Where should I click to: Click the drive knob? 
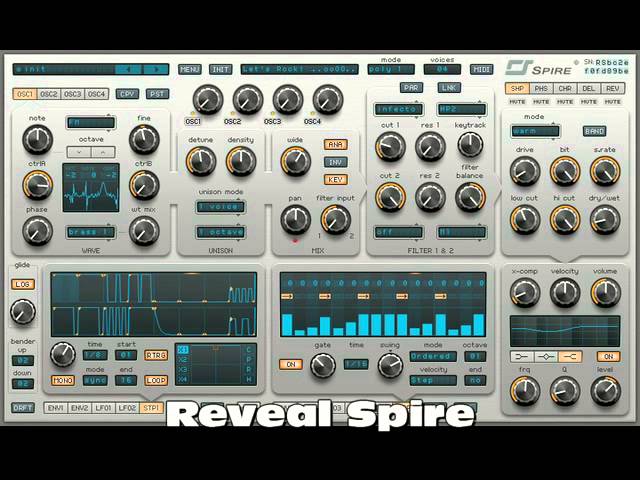[525, 171]
